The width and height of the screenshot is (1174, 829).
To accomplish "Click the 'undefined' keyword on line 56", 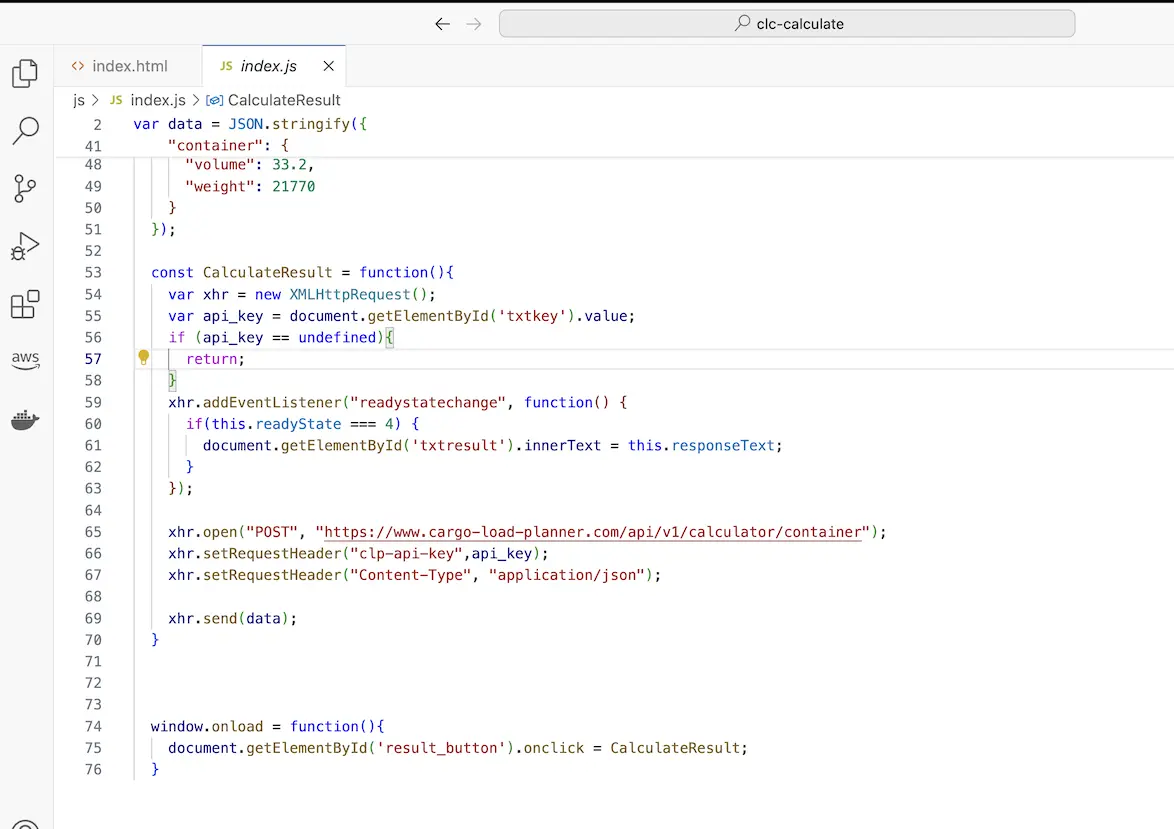I will (x=336, y=338).
